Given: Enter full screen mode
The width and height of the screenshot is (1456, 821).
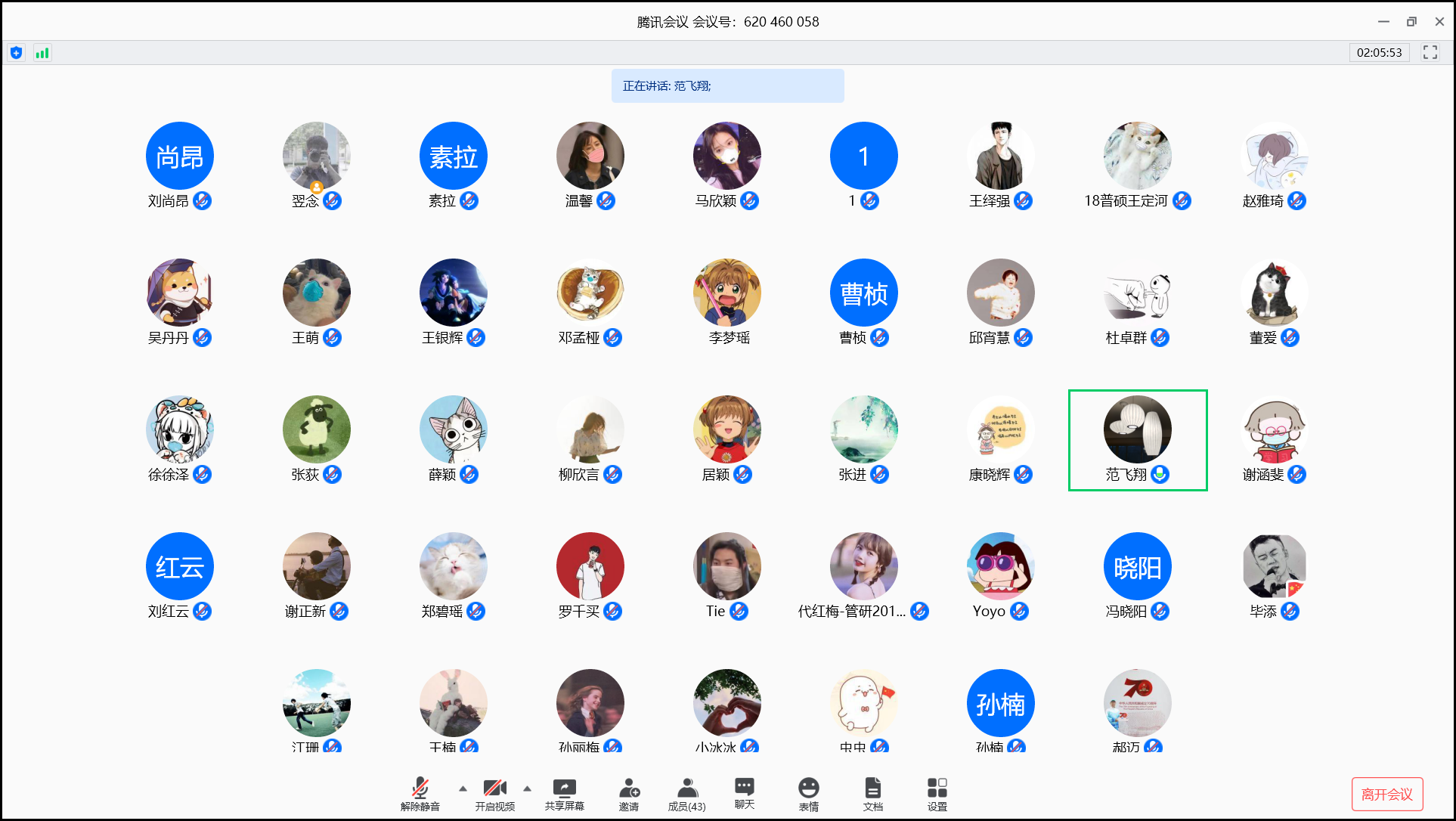Looking at the screenshot, I should click(1430, 52).
